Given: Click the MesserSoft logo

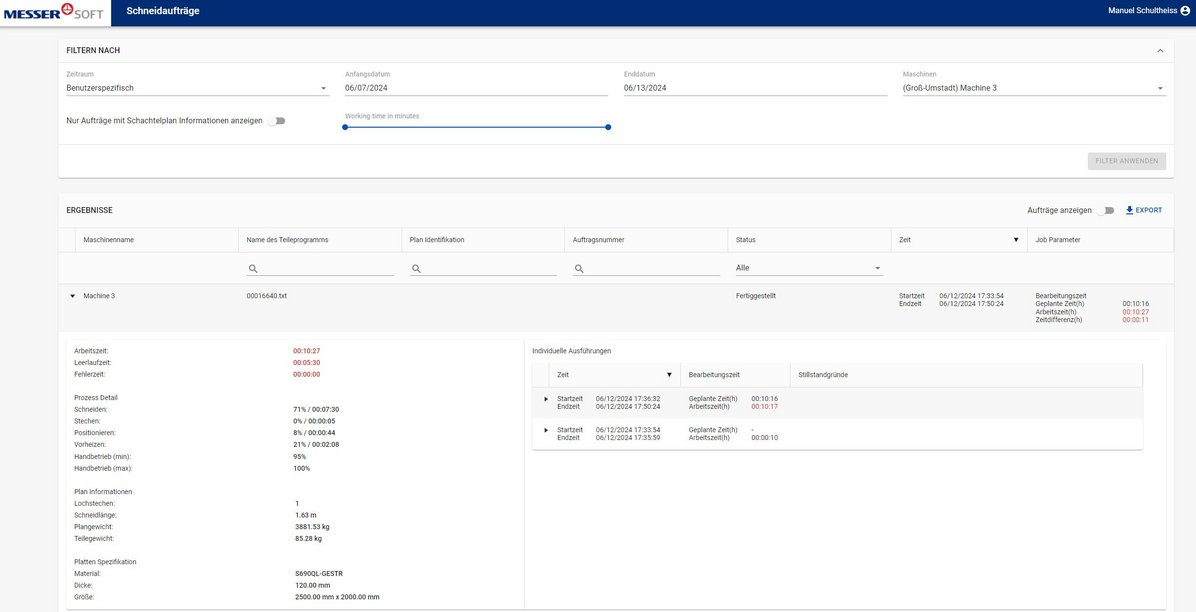Looking at the screenshot, I should click(x=55, y=12).
